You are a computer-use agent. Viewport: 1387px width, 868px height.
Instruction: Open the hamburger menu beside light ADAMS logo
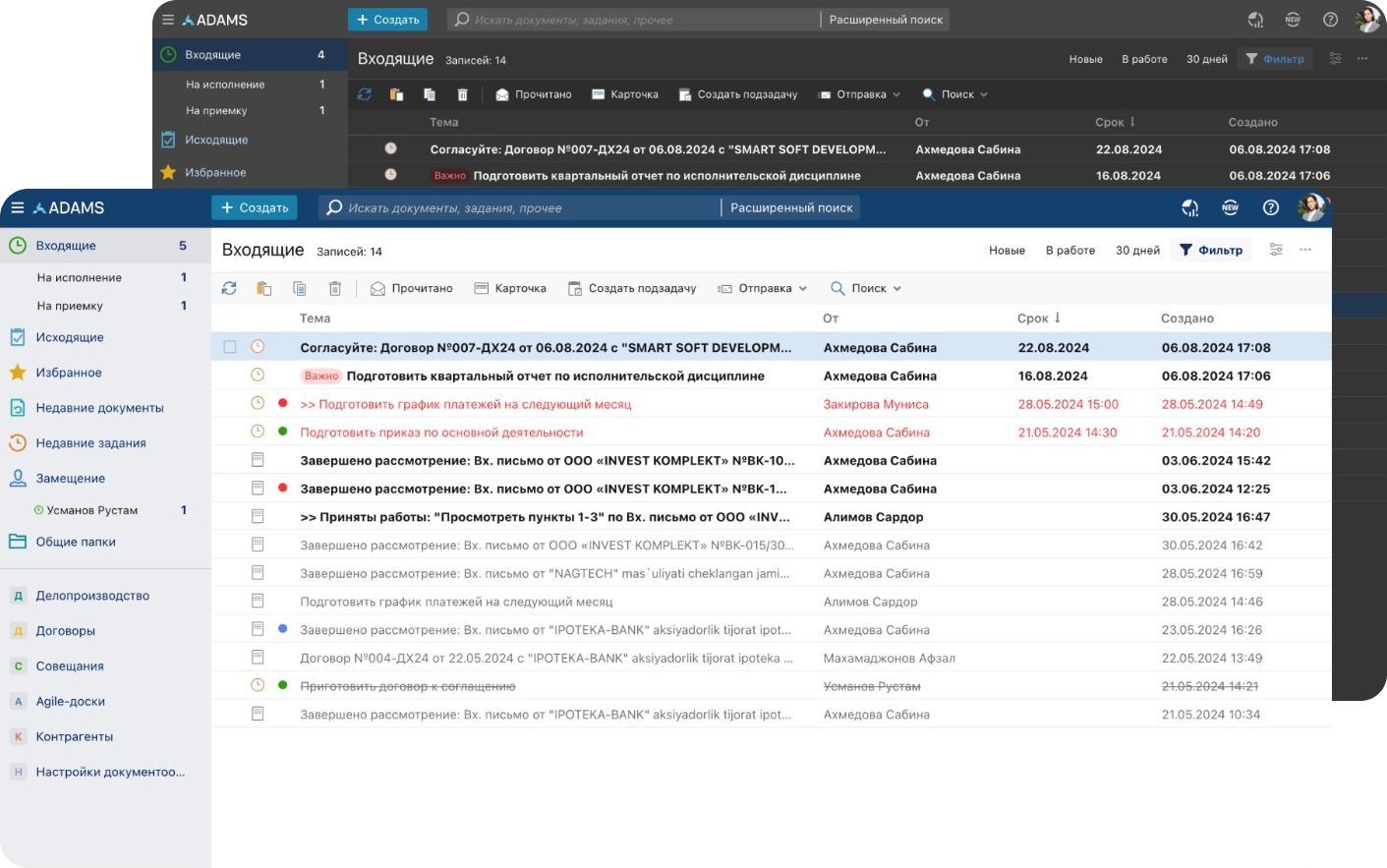(17, 207)
